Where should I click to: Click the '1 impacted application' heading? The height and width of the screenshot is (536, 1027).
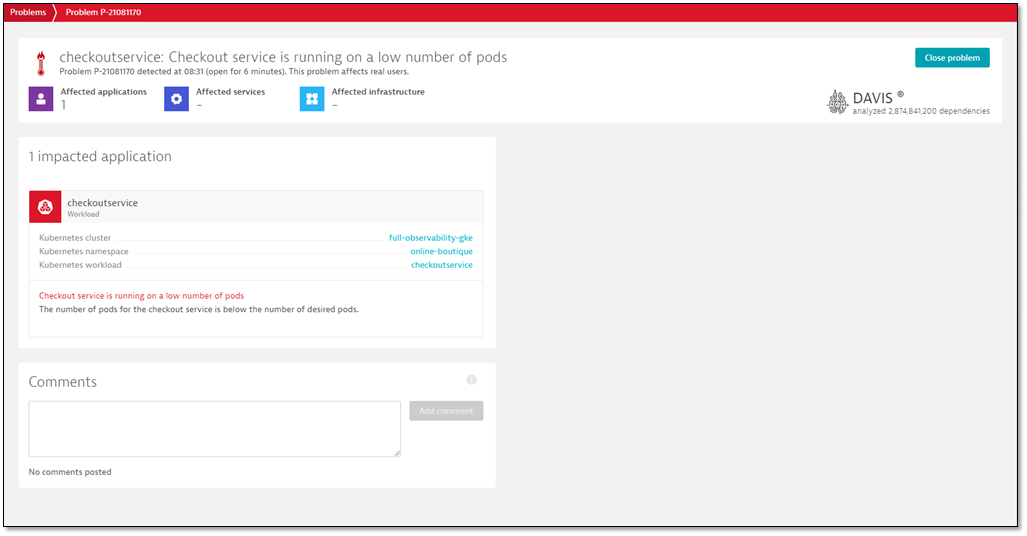100,157
